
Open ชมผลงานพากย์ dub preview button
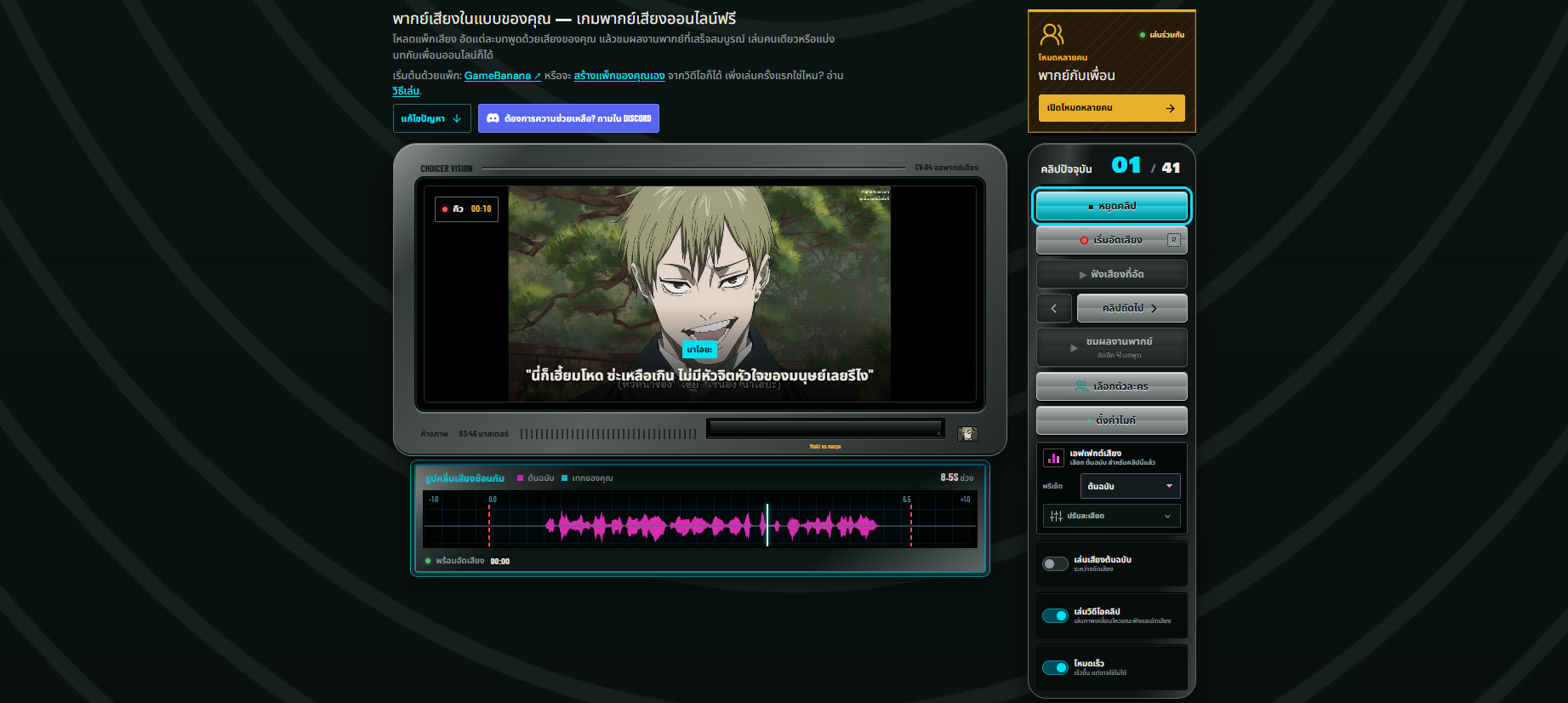[x=1111, y=347]
